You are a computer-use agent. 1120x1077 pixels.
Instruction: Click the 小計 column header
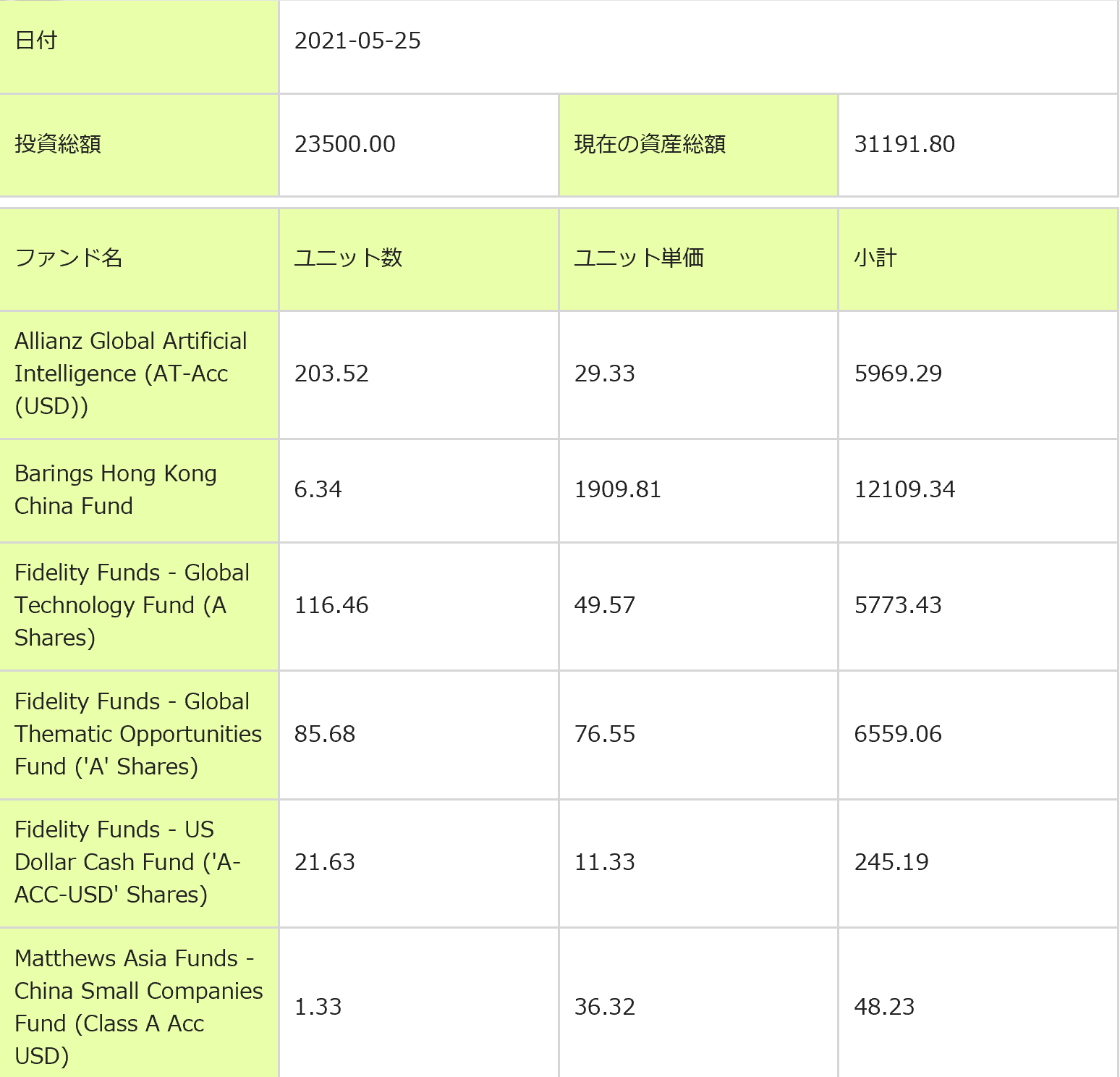[875, 258]
